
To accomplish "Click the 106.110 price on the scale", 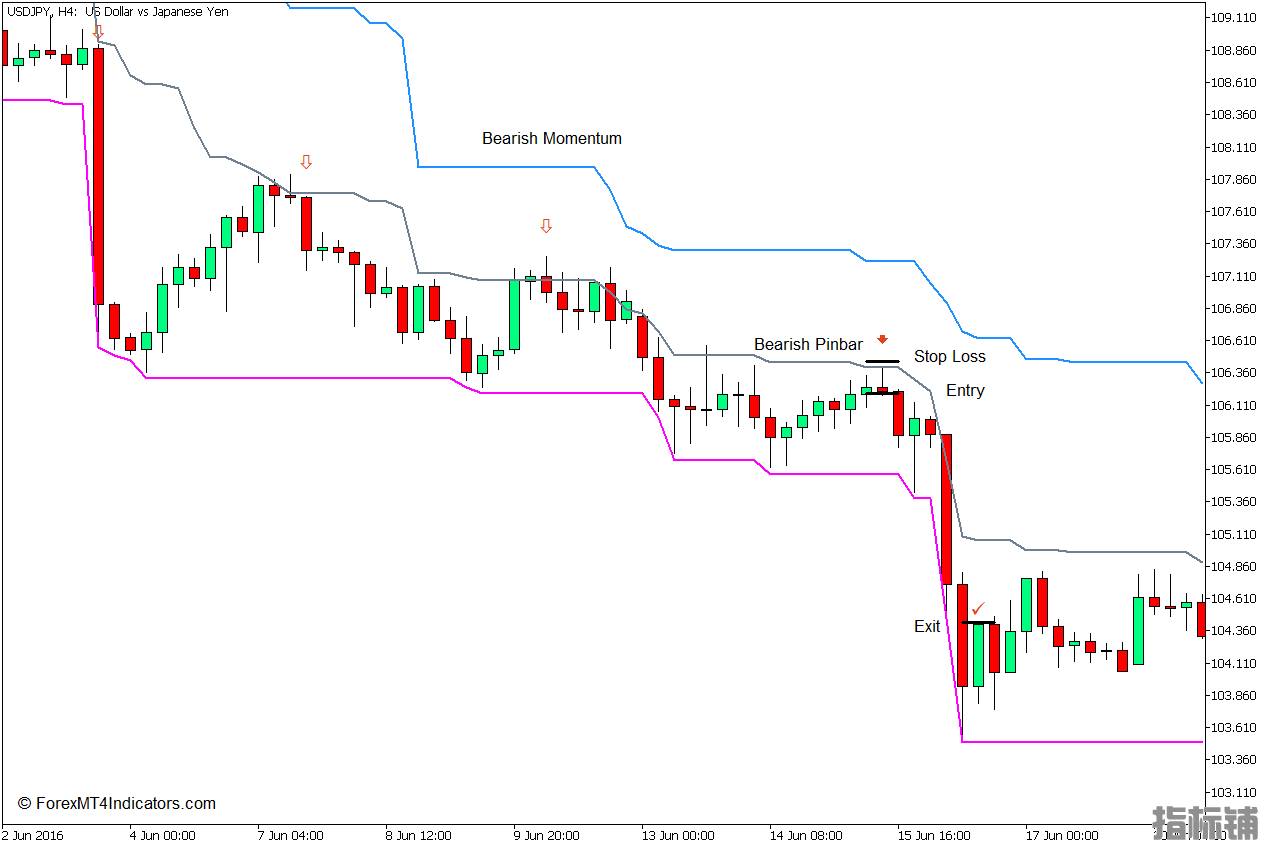I will [1233, 405].
